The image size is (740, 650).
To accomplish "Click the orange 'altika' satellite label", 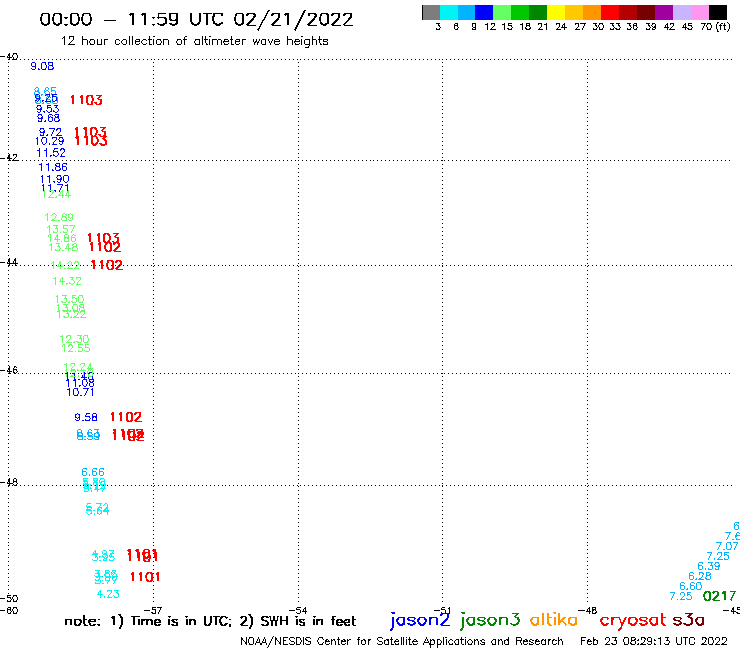I will pyautogui.click(x=554, y=619).
